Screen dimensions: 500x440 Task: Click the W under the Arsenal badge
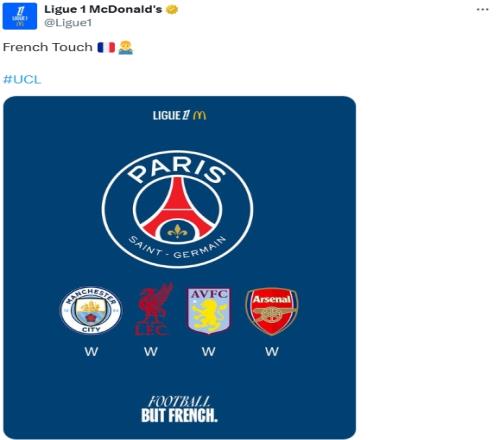click(272, 351)
